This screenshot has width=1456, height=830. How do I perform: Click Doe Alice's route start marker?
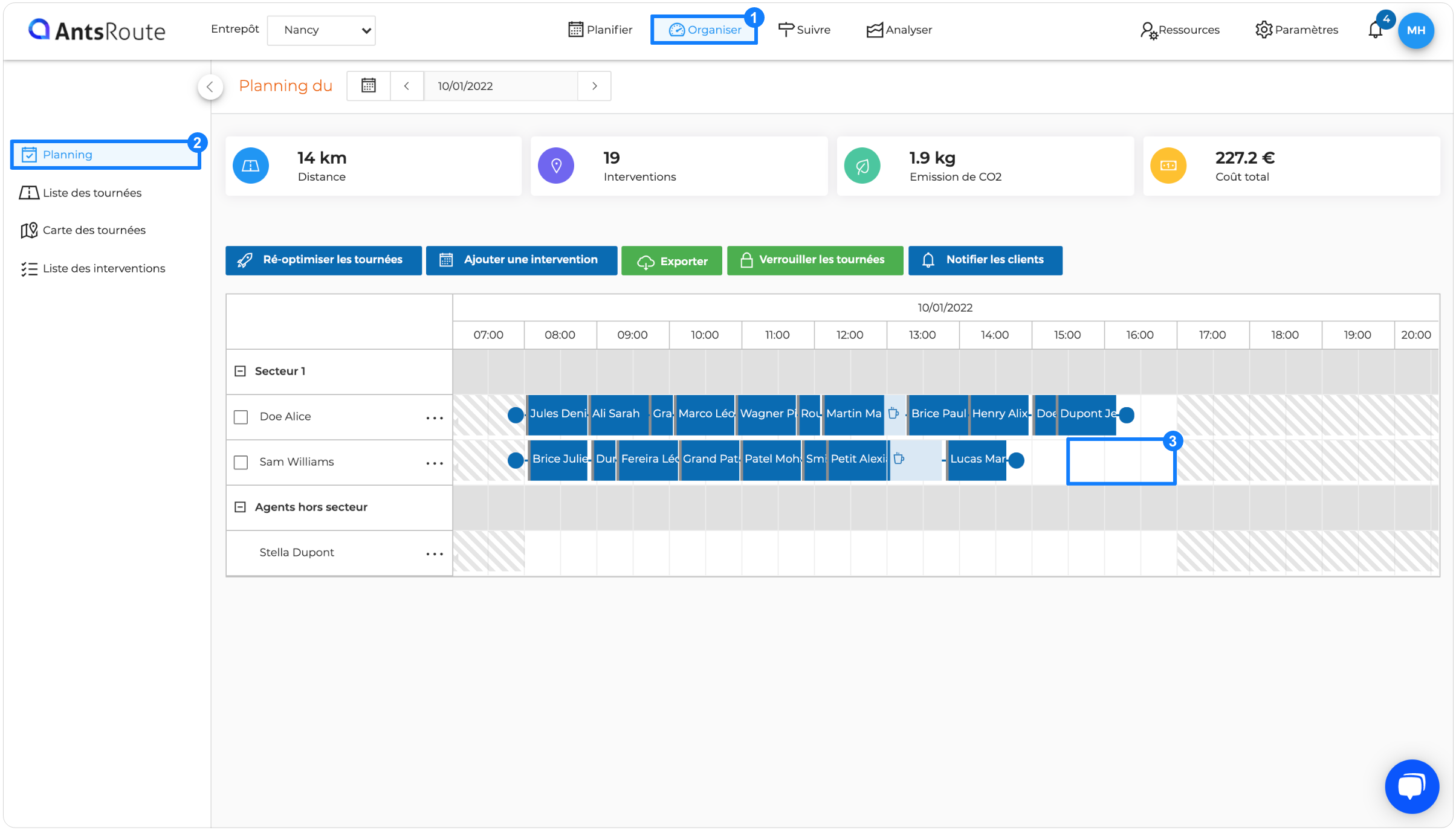coord(516,415)
